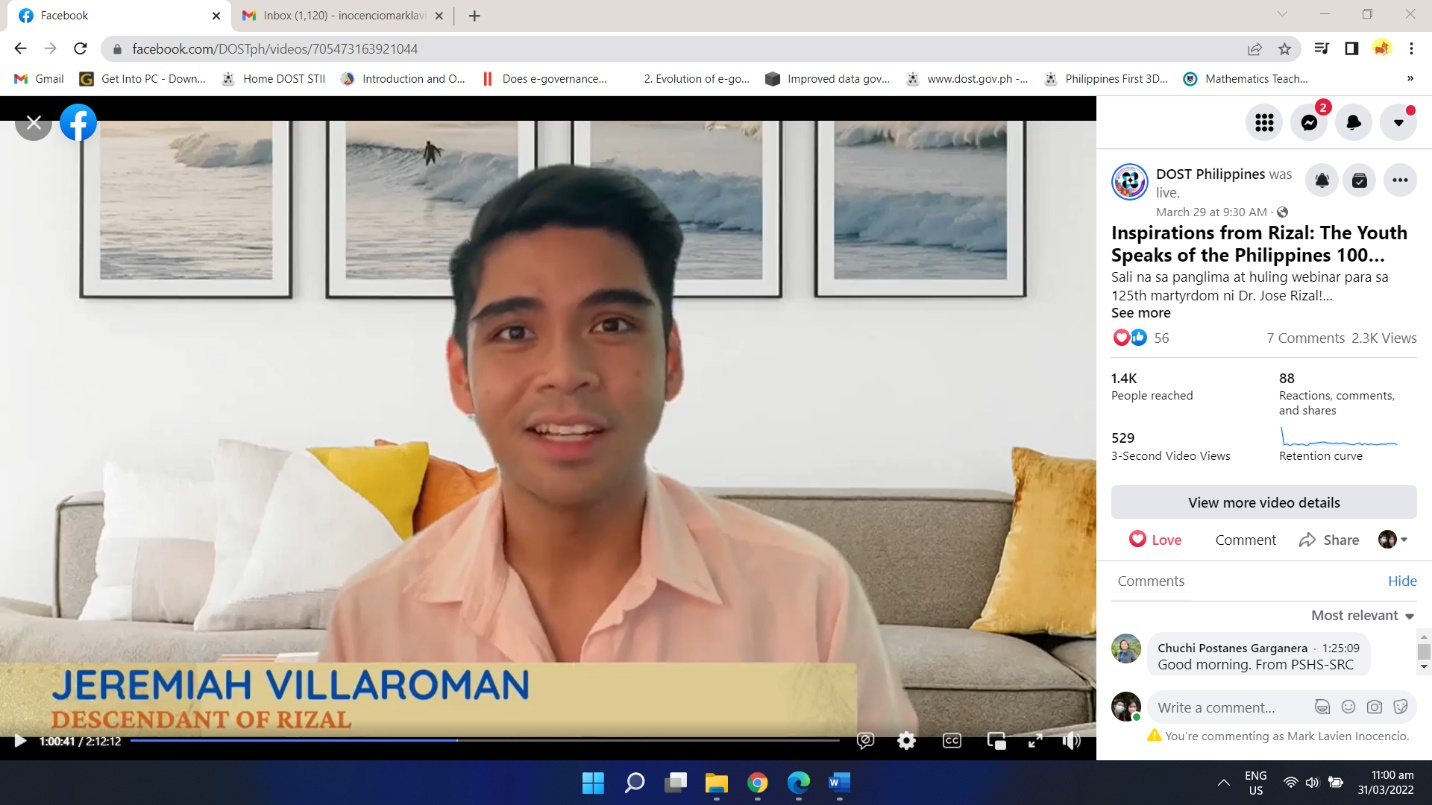Open the Home DOST STII bookmark

pyautogui.click(x=273, y=79)
